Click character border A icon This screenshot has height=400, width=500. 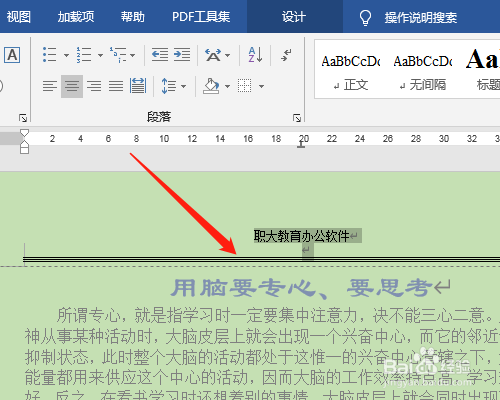point(12,55)
